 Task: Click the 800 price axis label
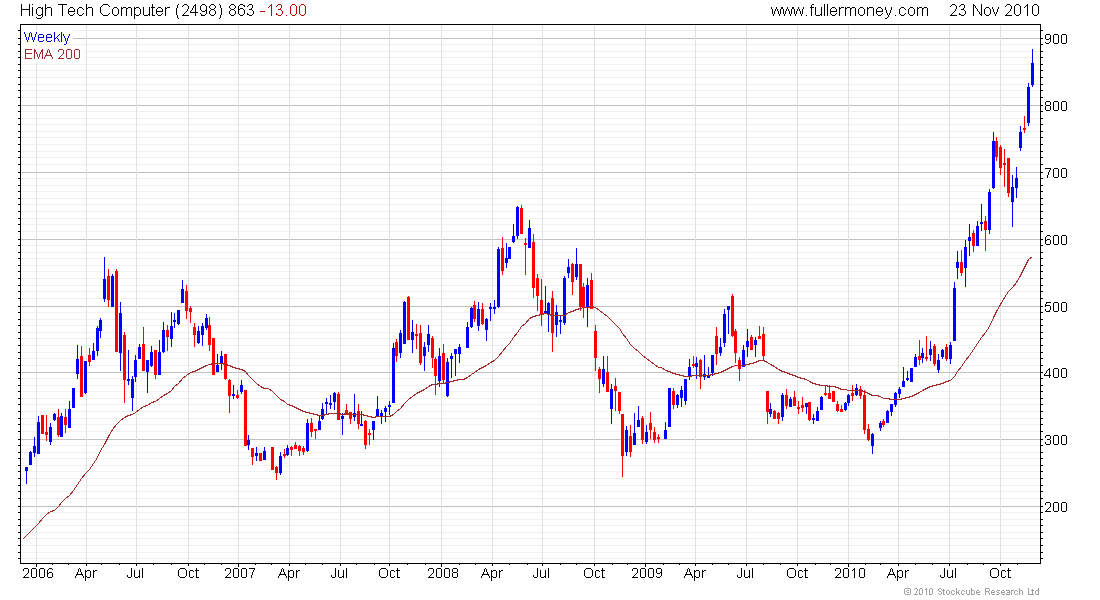coord(1056,106)
